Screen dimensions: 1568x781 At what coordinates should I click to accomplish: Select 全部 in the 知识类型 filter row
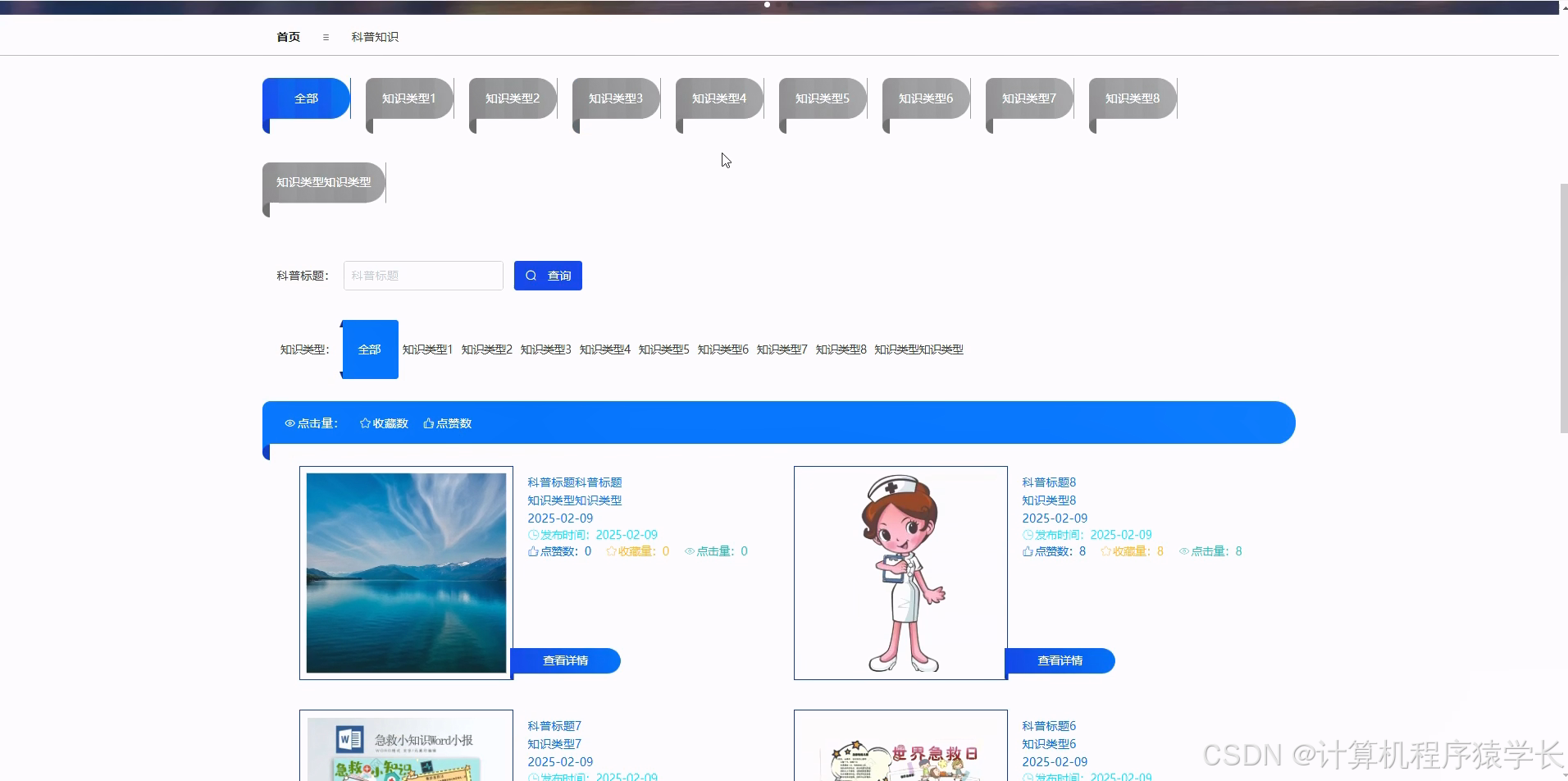[370, 349]
